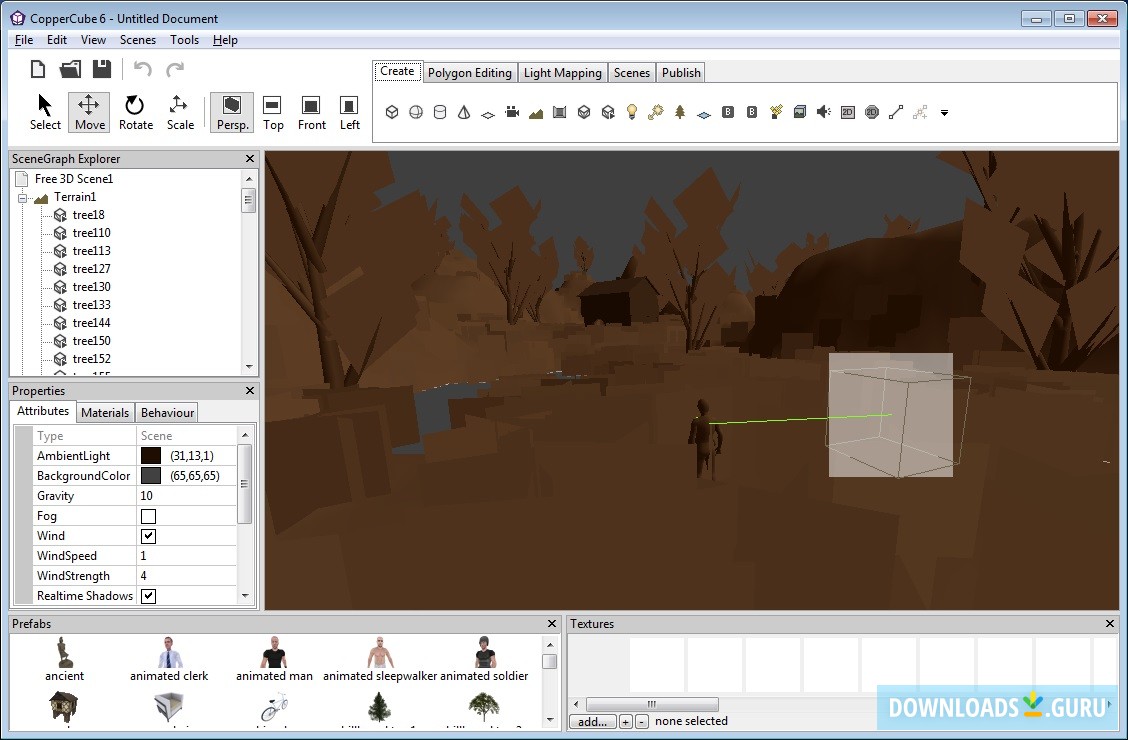The height and width of the screenshot is (740, 1128).
Task: Close the SceneGraph Explorer panel
Action: point(250,159)
